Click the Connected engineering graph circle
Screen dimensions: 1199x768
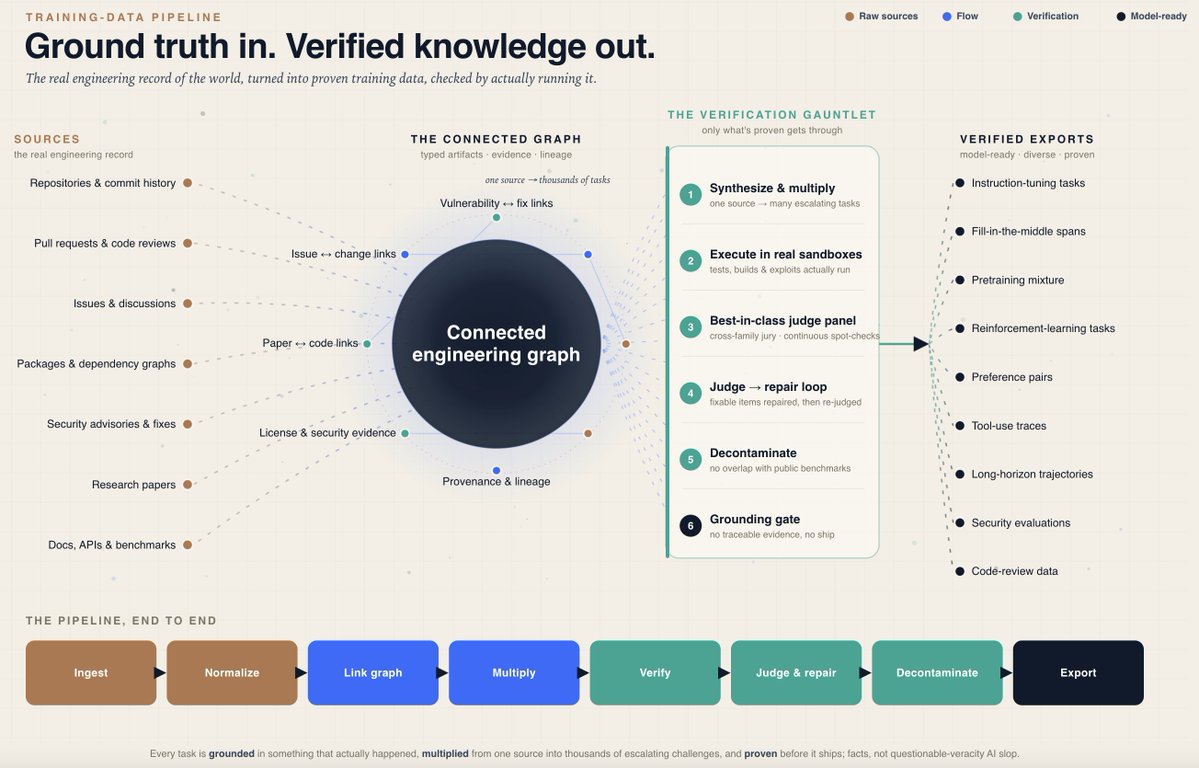496,343
